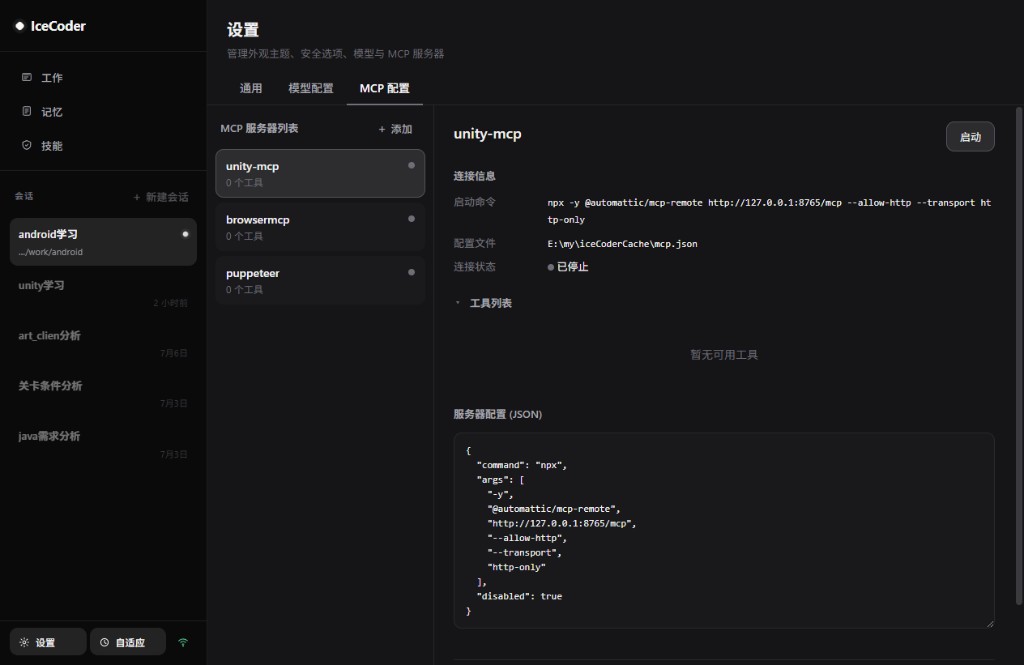Click the 暂无可用工具 placeholder text

pos(724,355)
